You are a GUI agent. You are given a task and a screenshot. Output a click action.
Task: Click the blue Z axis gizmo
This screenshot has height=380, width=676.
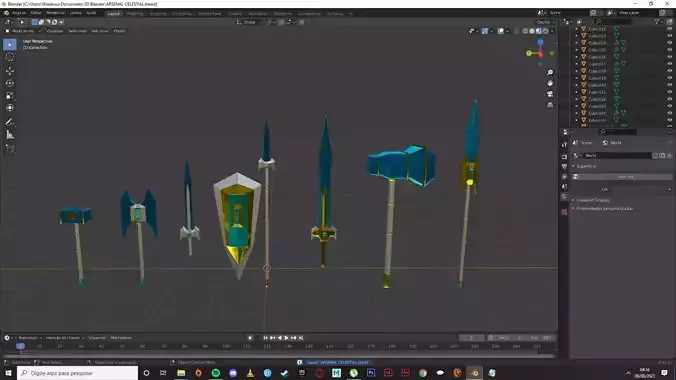540,42
